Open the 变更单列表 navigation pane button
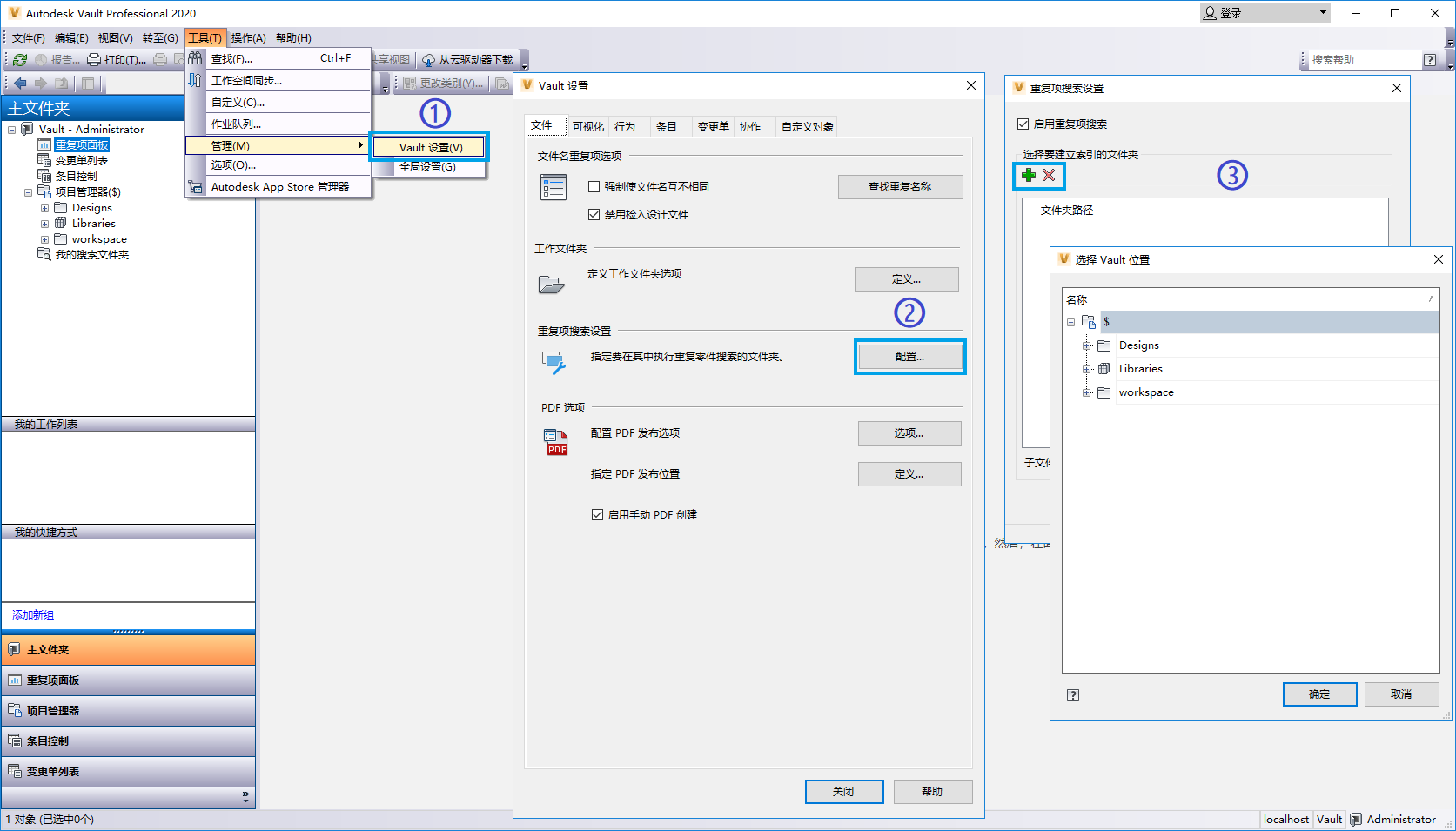The height and width of the screenshot is (831, 1456). click(x=128, y=772)
